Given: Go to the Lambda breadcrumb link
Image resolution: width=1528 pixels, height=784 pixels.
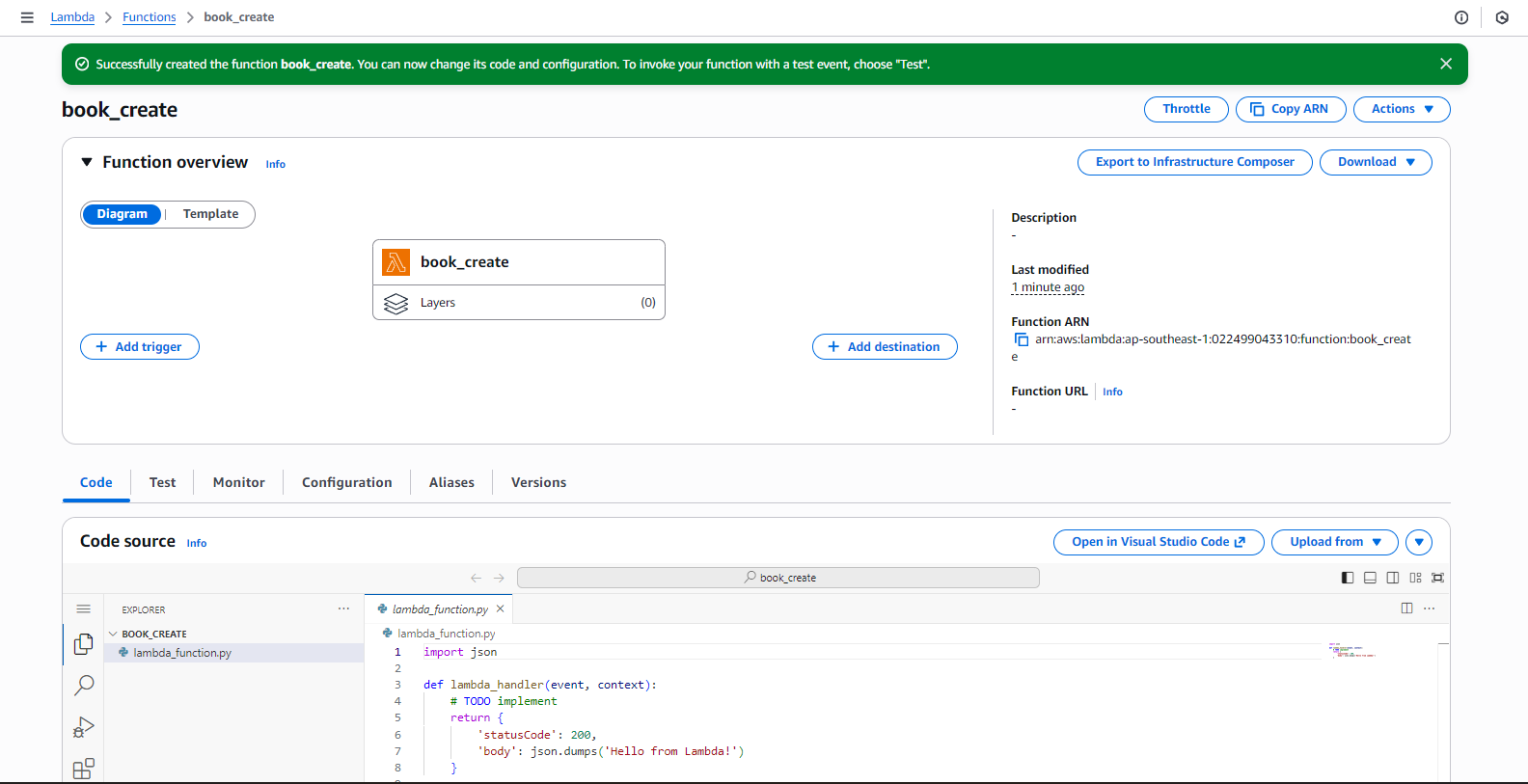Looking at the screenshot, I should tap(72, 17).
